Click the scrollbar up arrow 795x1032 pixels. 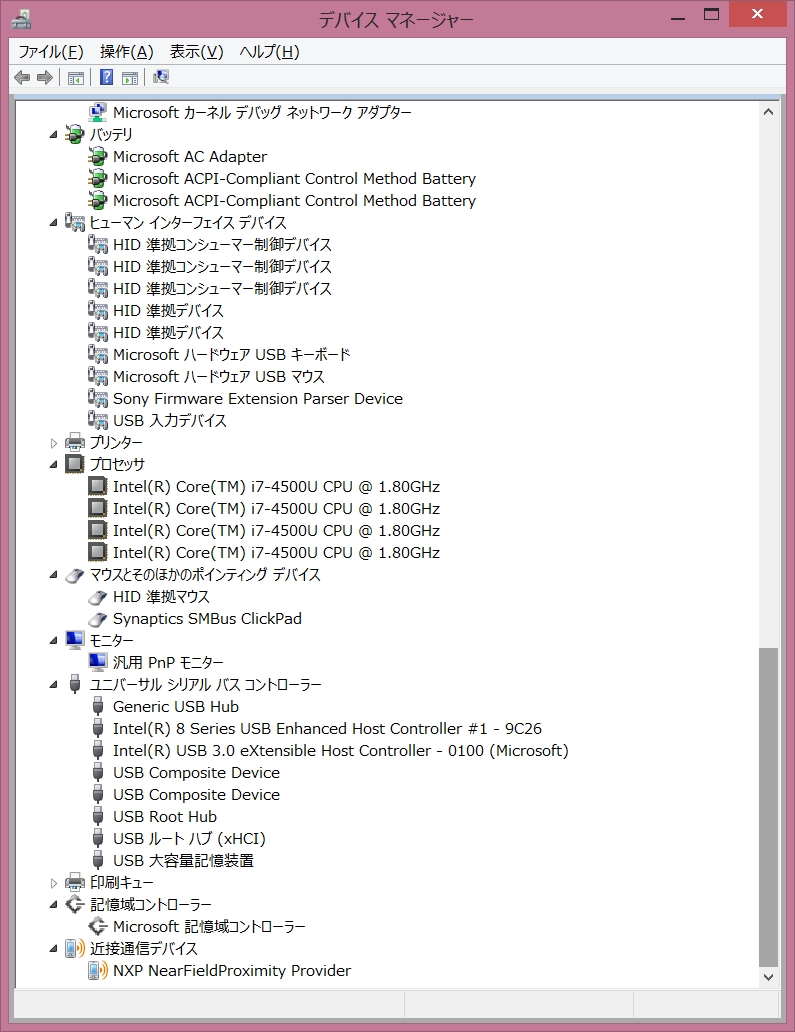[768, 113]
